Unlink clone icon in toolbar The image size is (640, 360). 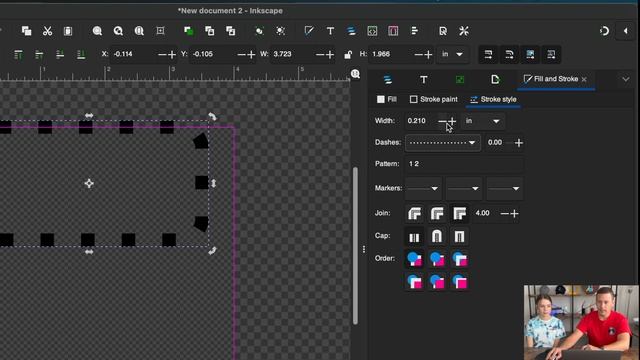[x=231, y=31]
